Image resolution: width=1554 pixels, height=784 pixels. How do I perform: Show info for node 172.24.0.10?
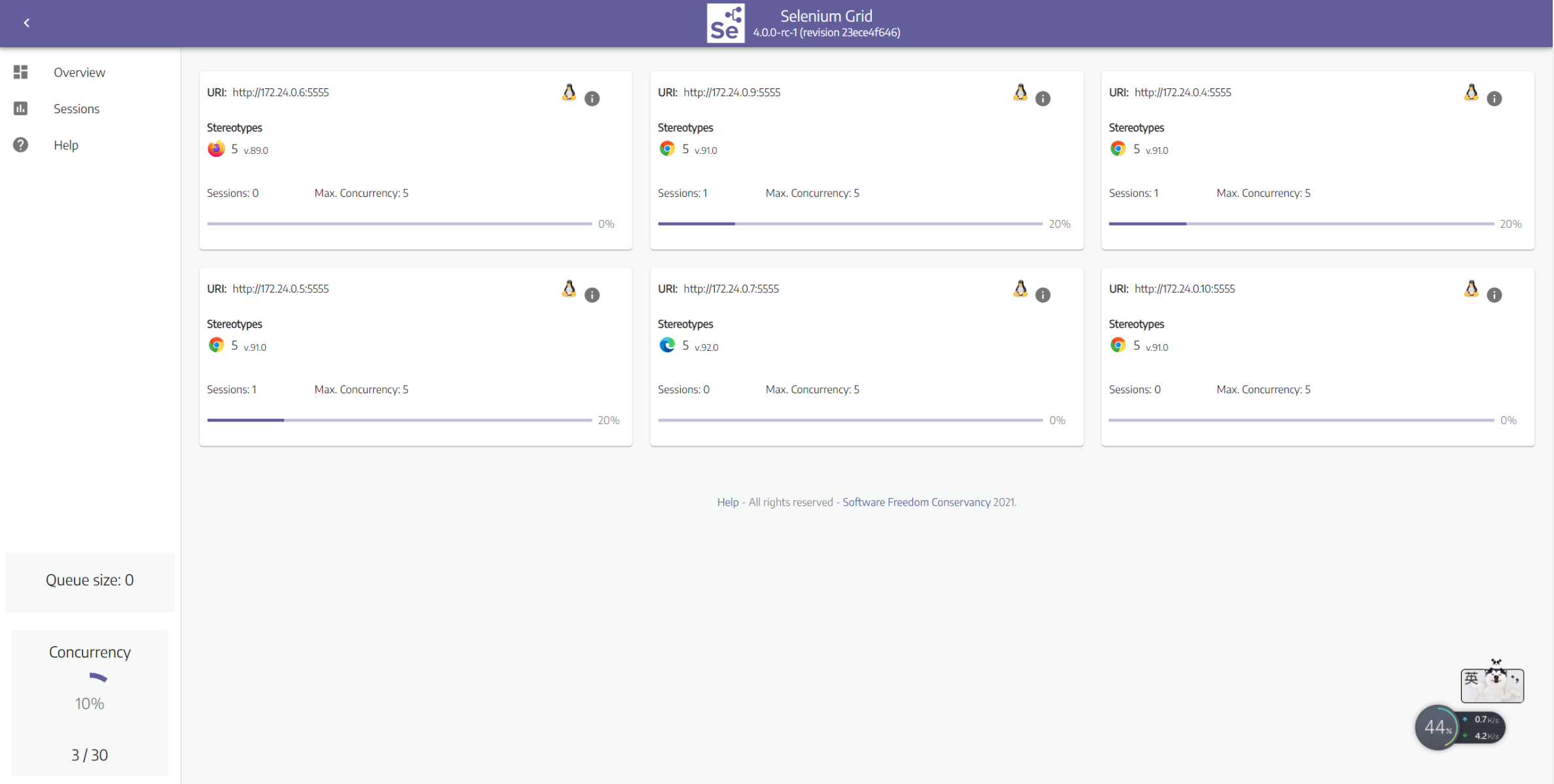[x=1494, y=294]
